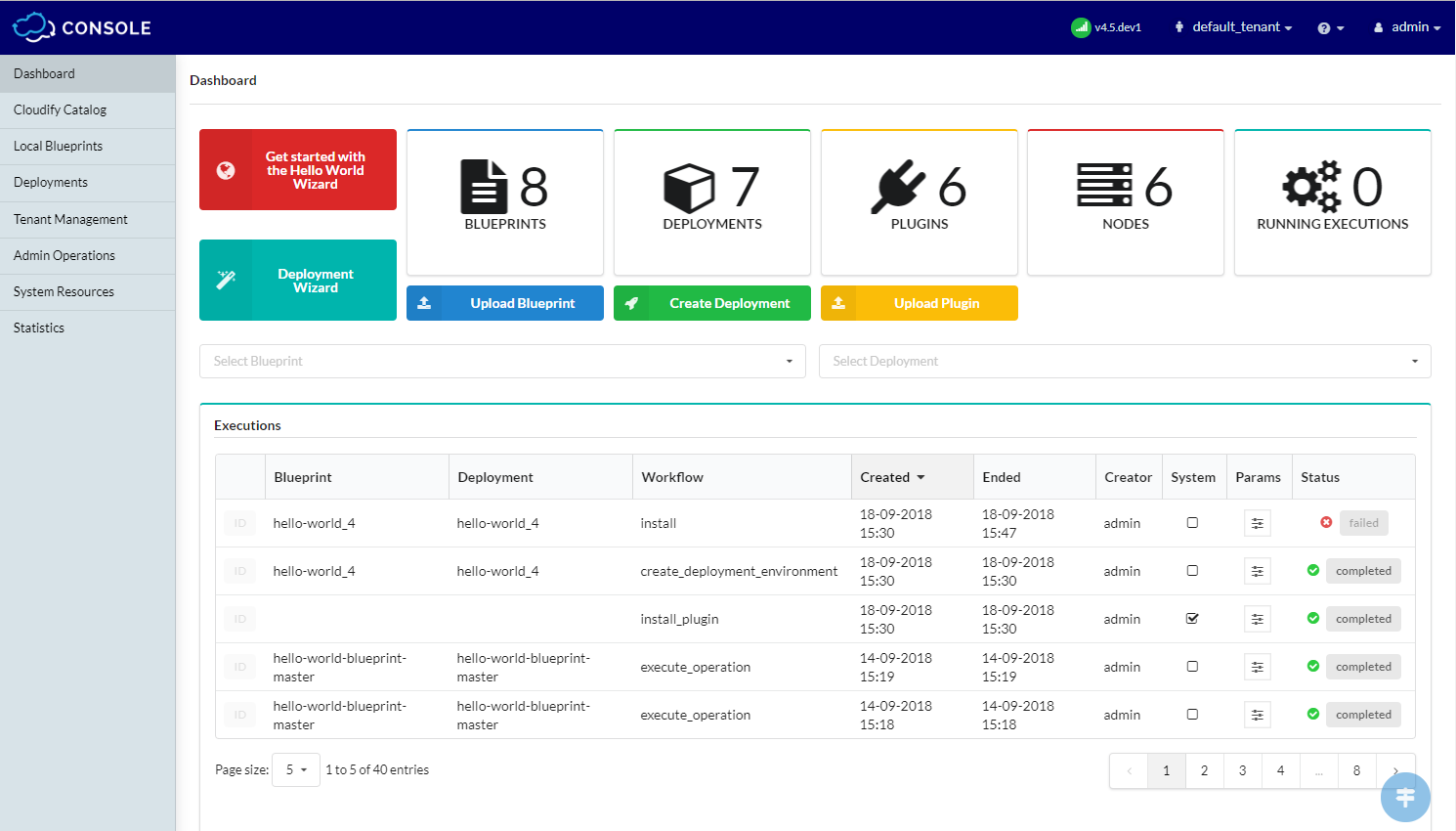Viewport: 1456px width, 831px height.
Task: Click the Cloudify Console cloud logo
Action: (33, 27)
